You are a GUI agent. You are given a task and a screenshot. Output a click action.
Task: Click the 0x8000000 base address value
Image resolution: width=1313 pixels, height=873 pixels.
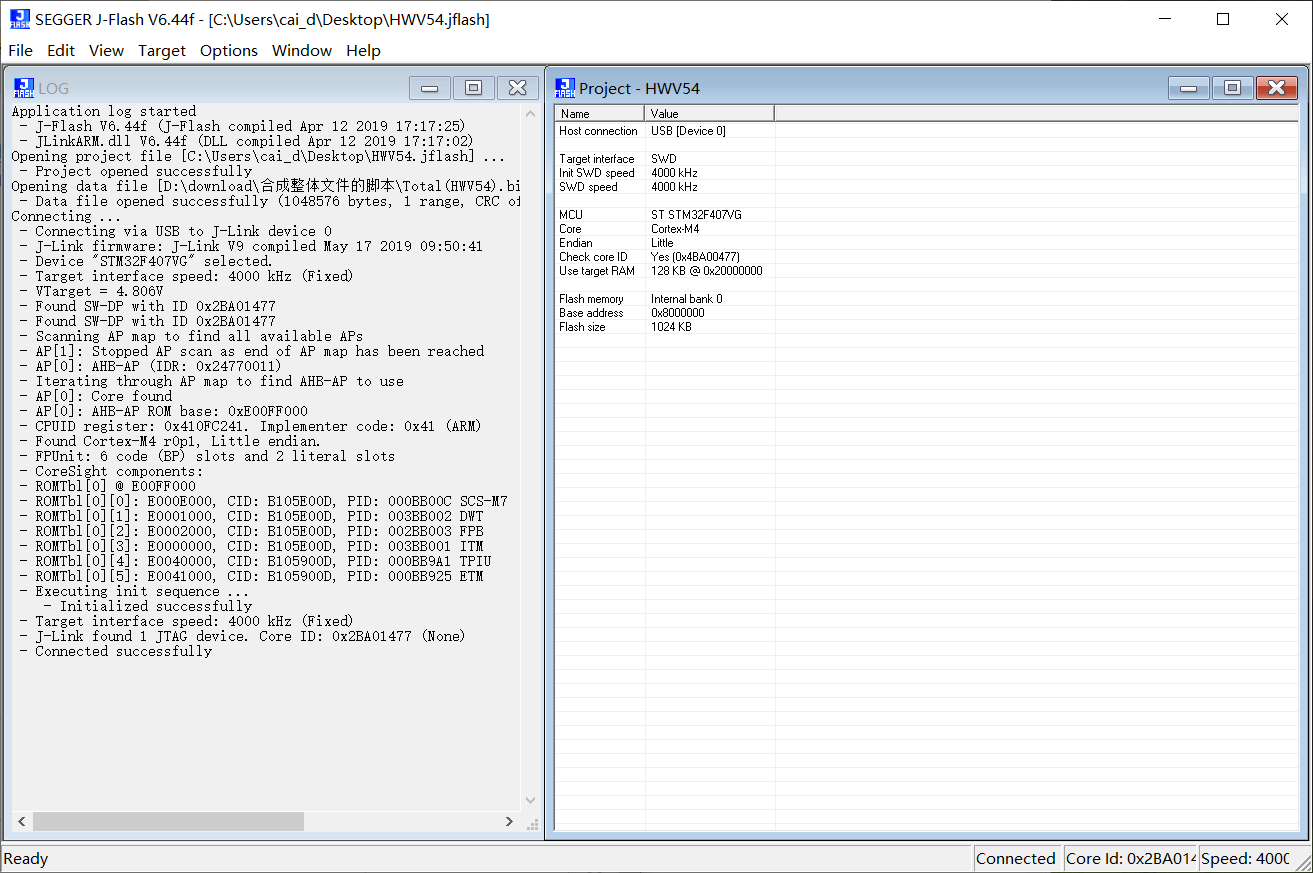(x=678, y=313)
